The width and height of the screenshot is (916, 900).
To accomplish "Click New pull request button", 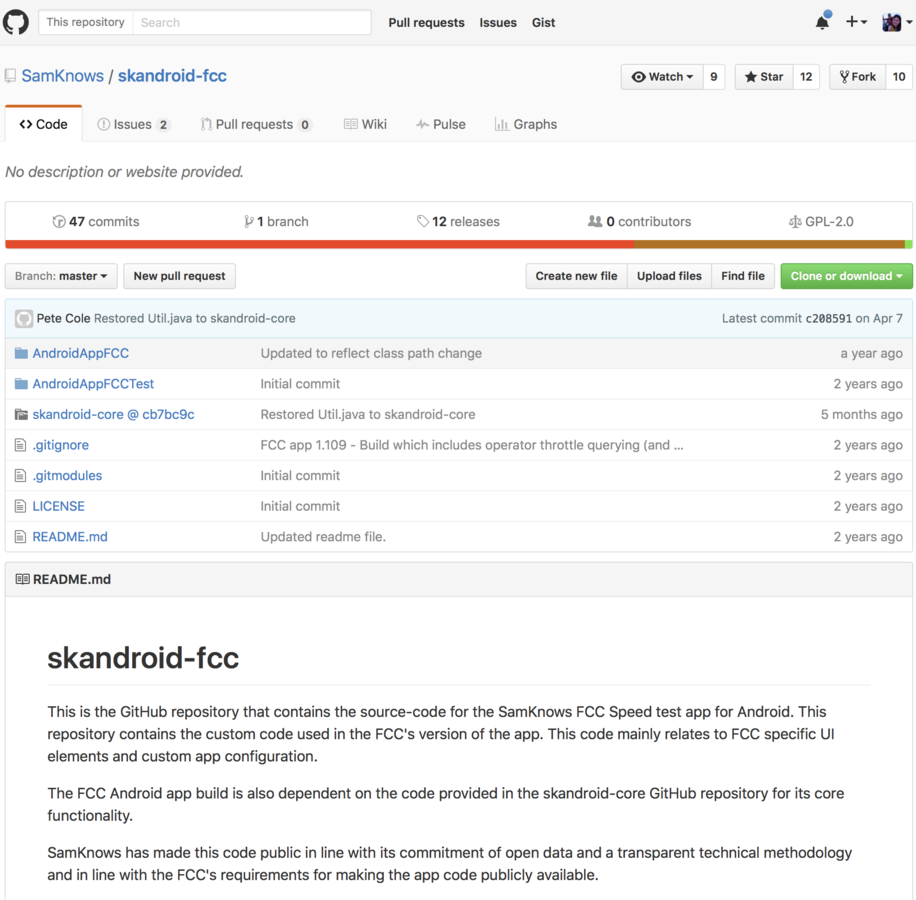I will pos(179,276).
